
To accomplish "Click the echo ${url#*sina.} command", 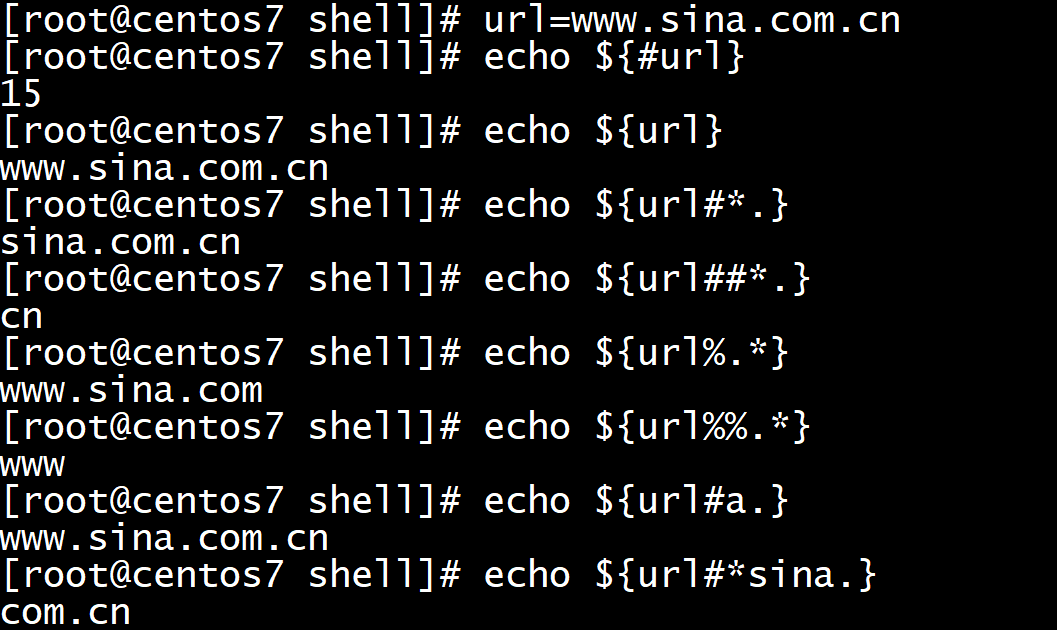I will tap(680, 575).
